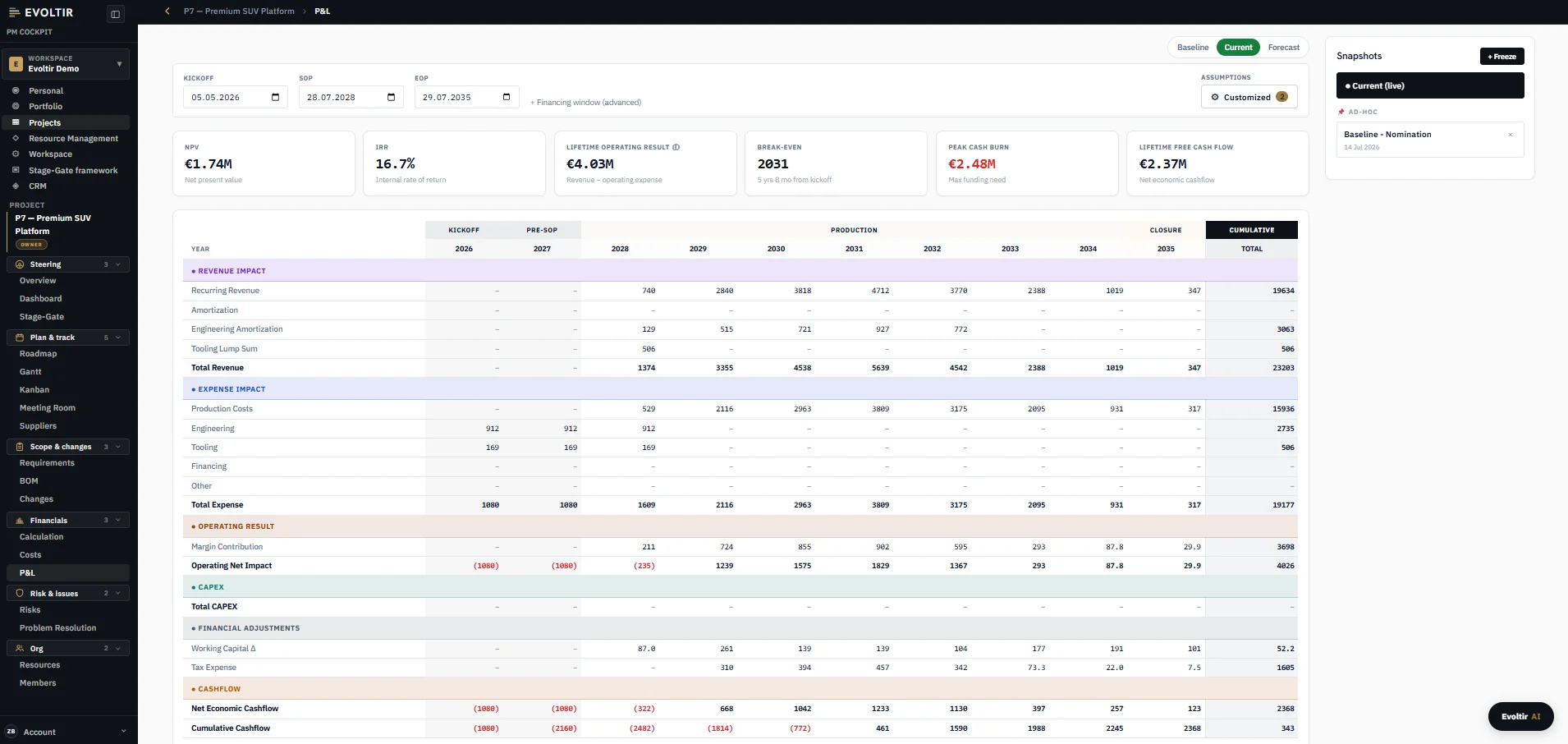The image size is (1568, 744).
Task: Click the Kickoff date input field
Action: pos(236,97)
